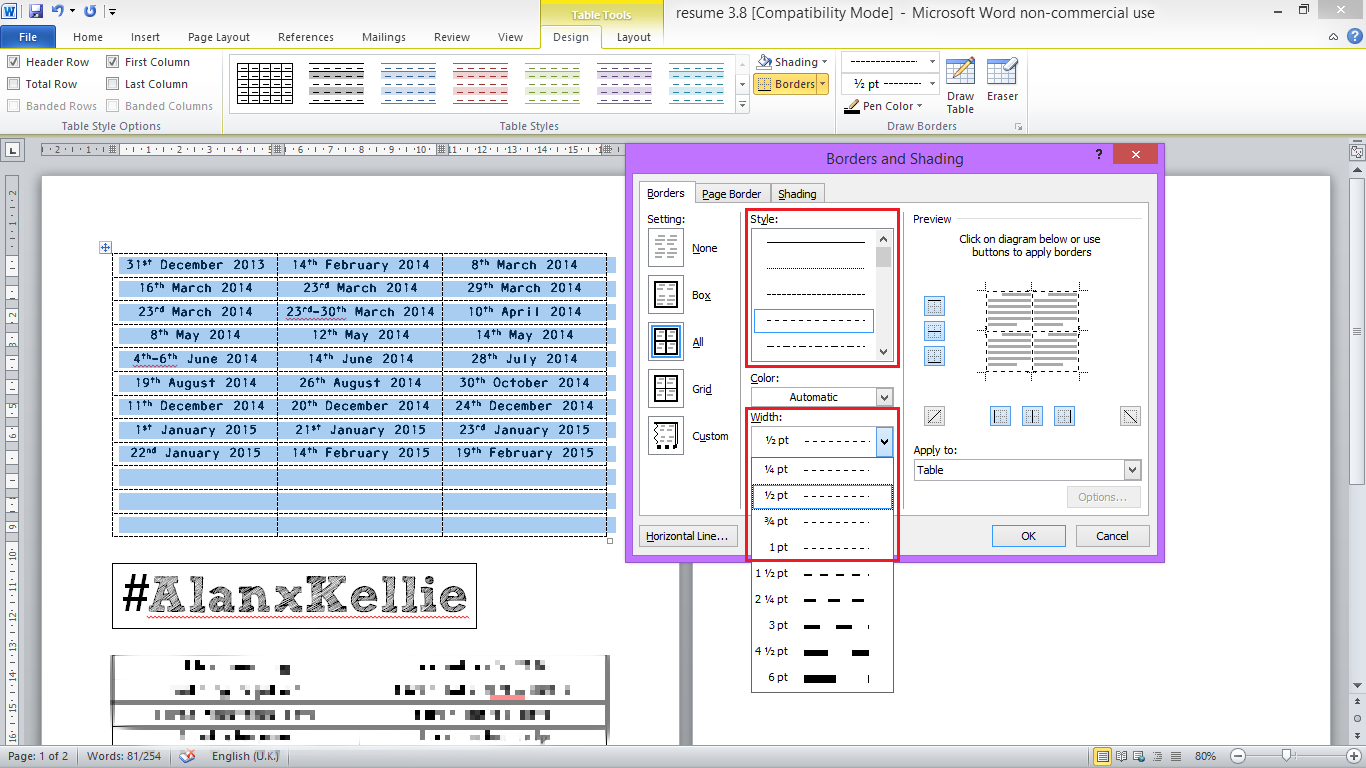Select the red table style thumbnail

[480, 84]
